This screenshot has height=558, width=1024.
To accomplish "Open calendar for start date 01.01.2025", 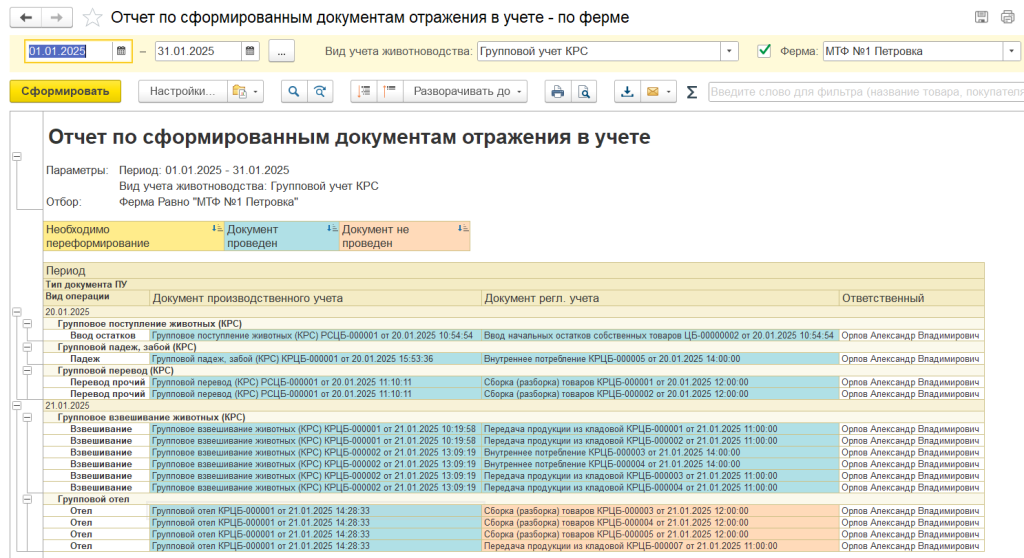I will [121, 51].
